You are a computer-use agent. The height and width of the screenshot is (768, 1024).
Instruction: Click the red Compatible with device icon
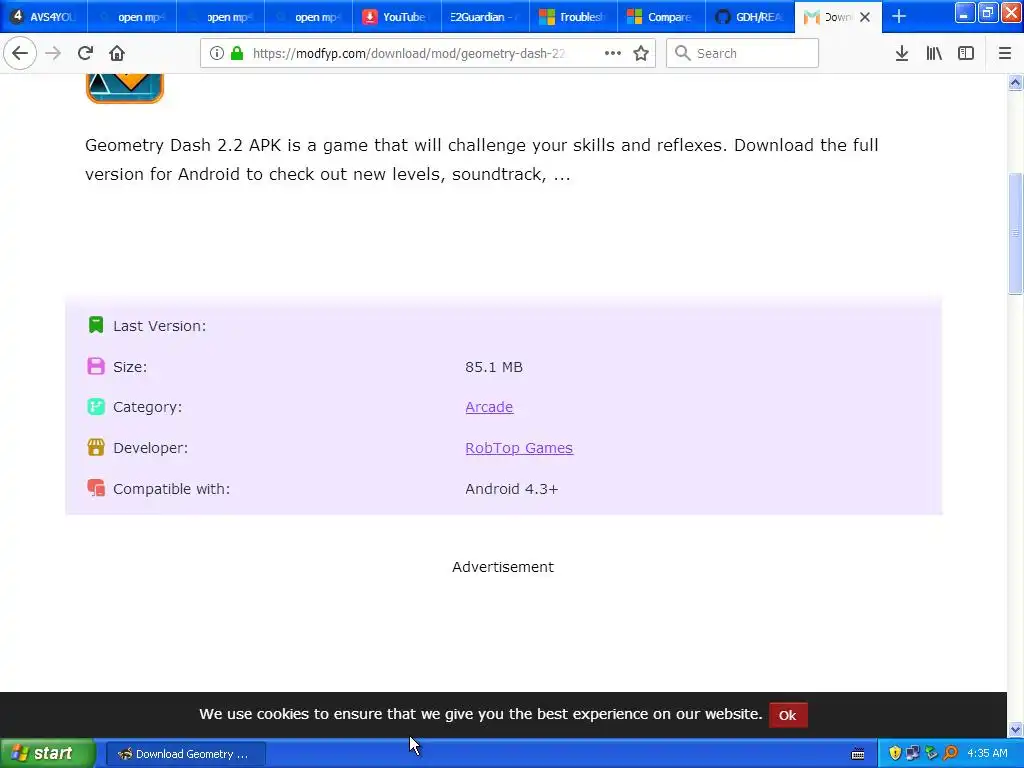click(96, 488)
